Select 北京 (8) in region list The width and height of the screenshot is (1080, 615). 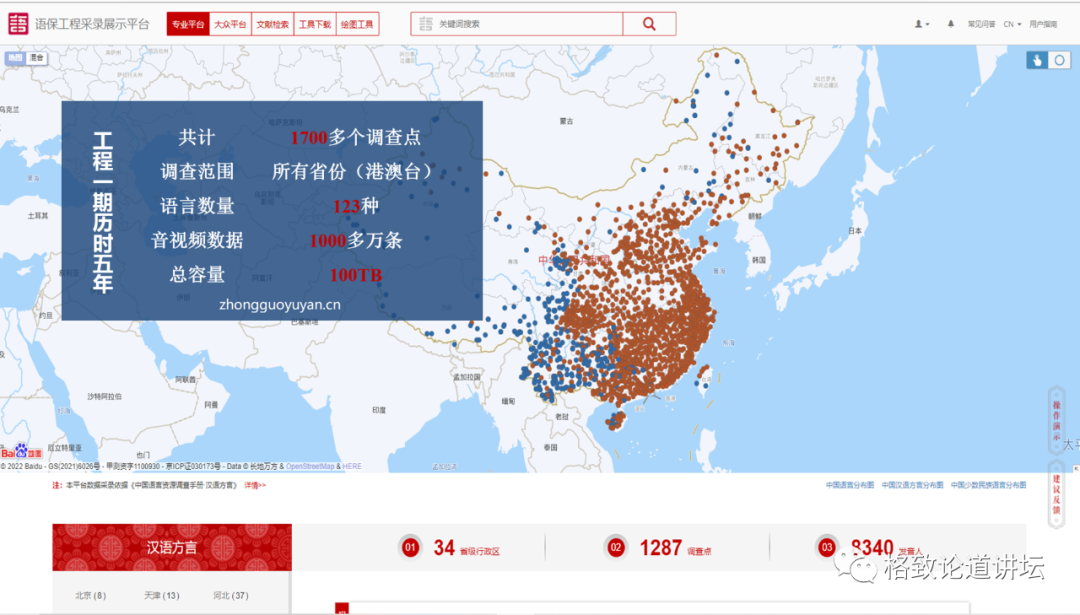click(x=90, y=595)
